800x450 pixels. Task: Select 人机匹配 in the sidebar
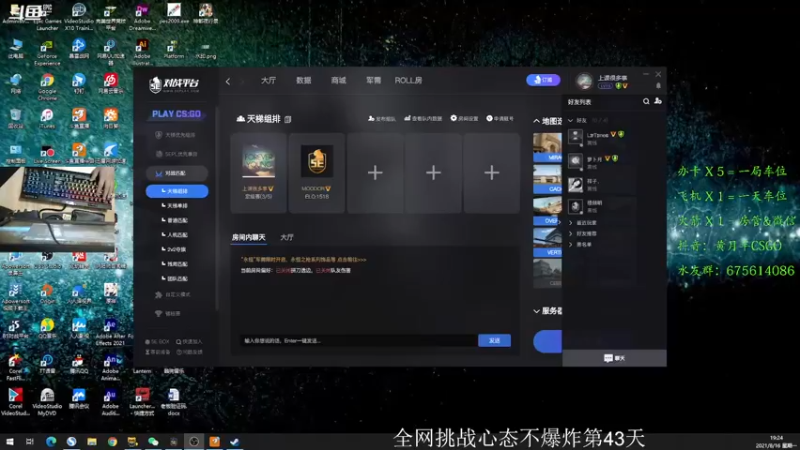coord(177,235)
